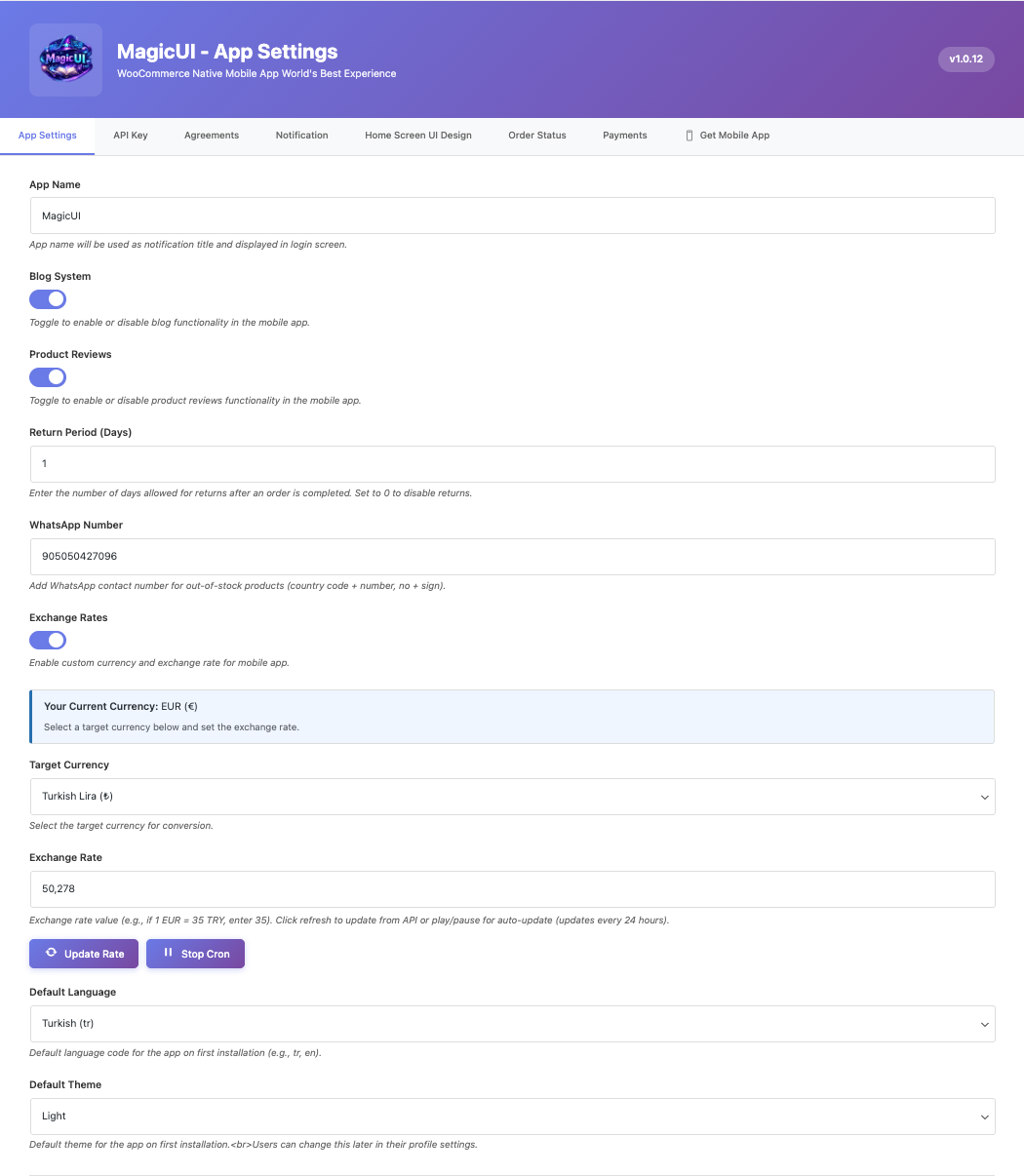Viewport: 1024px width, 1176px height.
Task: Click the pause icon on Stop Cron
Action: [168, 953]
